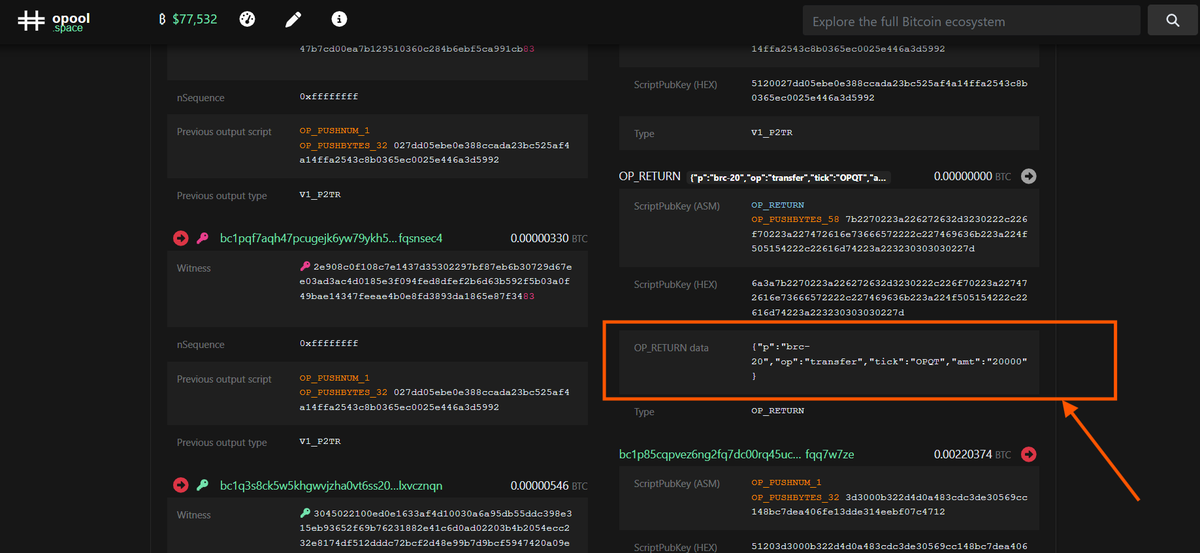
Task: Click green key icon inside bc1q3s8ck5w5 Witness value
Action: coord(305,514)
